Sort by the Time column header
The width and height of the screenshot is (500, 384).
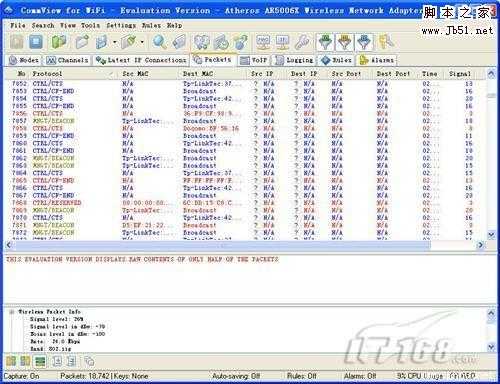[x=431, y=74]
